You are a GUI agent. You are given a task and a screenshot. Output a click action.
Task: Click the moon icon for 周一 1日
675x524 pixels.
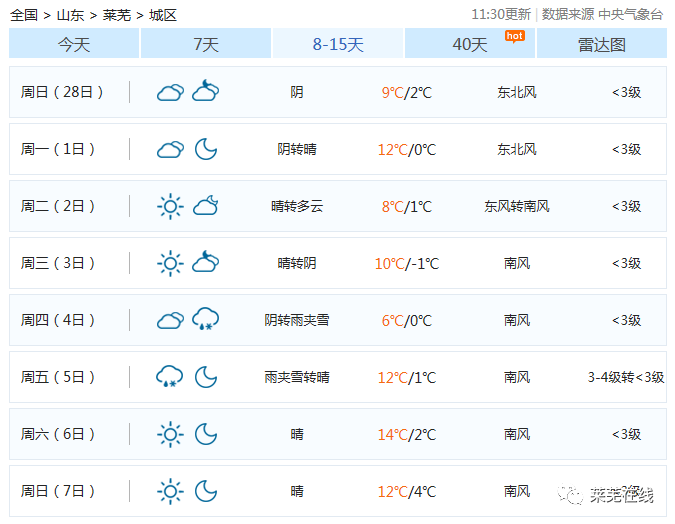[x=206, y=149]
